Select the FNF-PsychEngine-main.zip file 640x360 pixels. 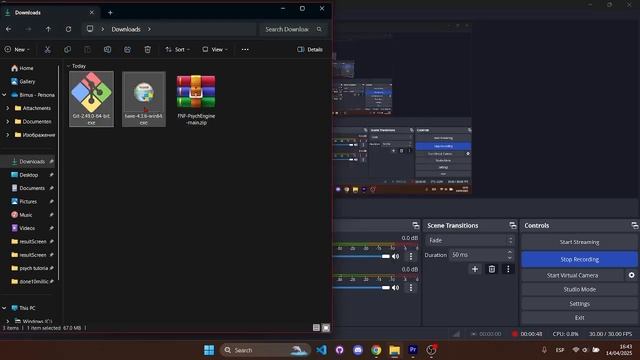point(196,99)
